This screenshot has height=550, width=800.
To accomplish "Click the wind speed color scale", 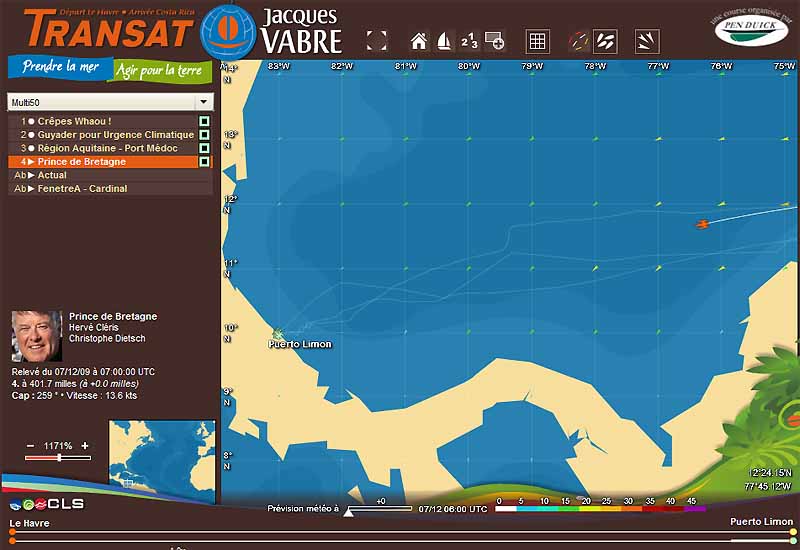I will [600, 509].
